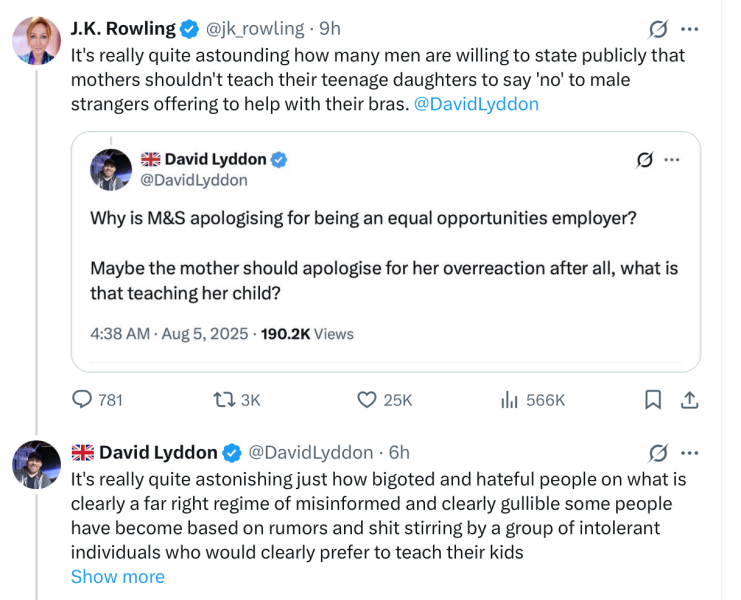Click J.K. Rowling's profile avatar
Viewport: 741px width, 600px height.
[35, 41]
